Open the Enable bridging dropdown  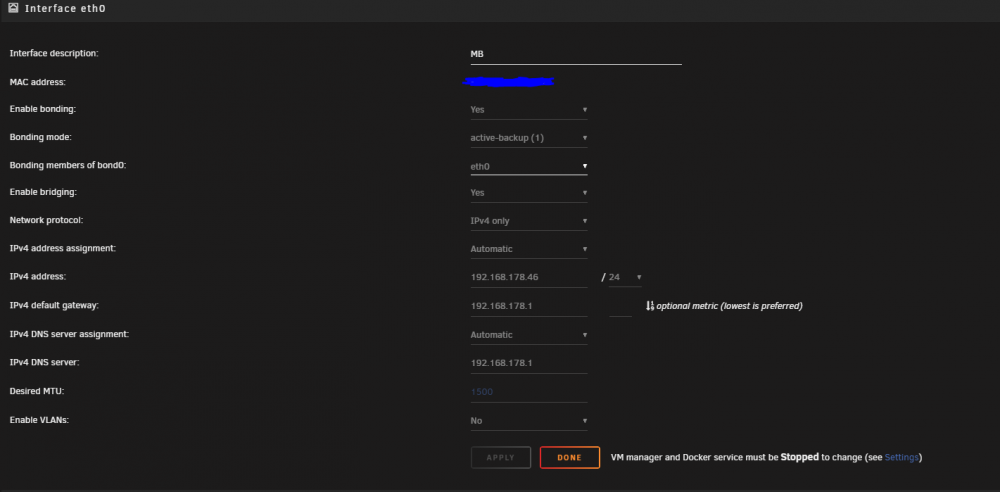pos(529,193)
